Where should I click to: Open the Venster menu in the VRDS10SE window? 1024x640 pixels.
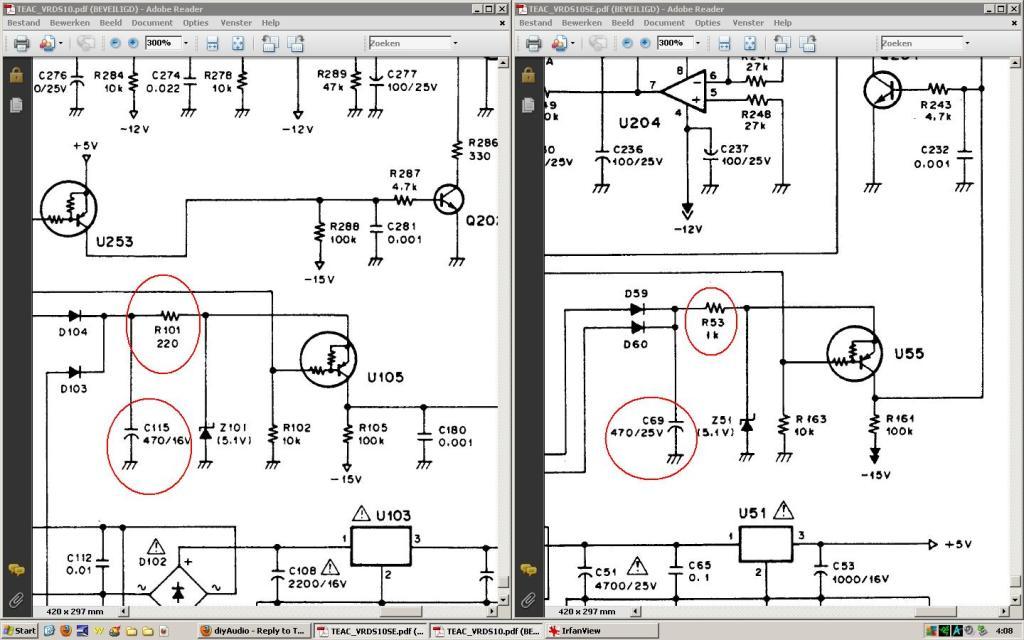(748, 23)
